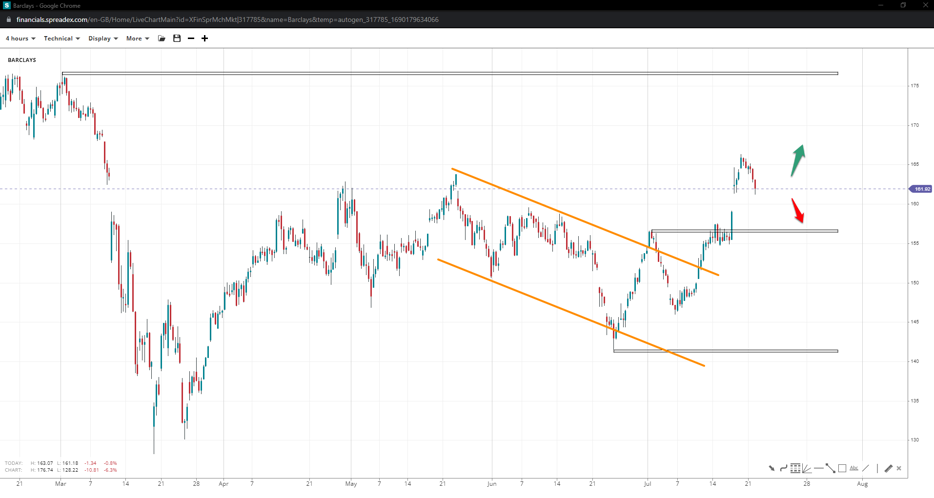Click the current price label on the axis

[920, 189]
